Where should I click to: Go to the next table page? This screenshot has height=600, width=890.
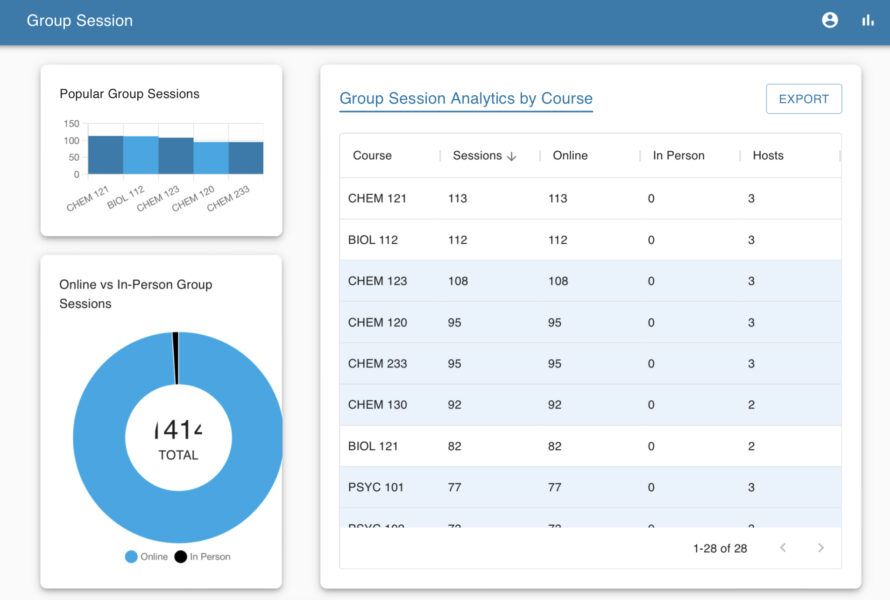point(821,548)
